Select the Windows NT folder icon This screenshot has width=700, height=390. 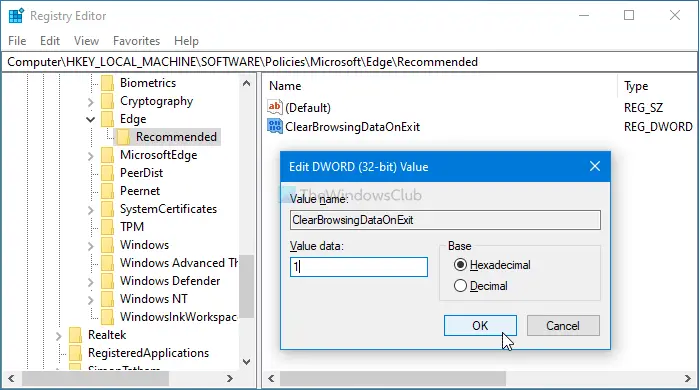point(108,299)
